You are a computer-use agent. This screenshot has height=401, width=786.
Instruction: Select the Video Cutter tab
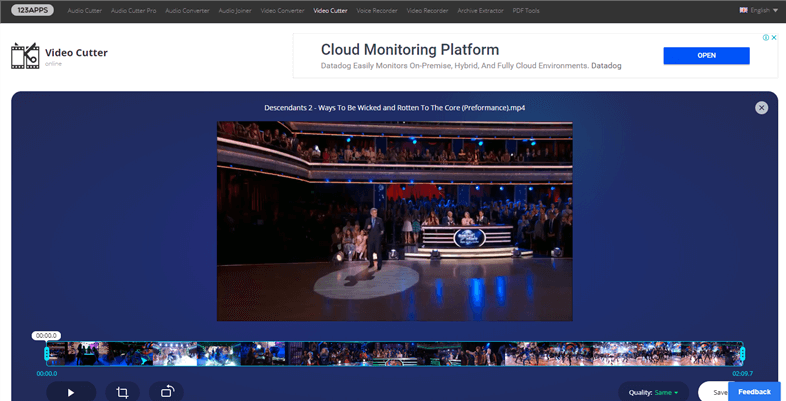[x=330, y=11]
